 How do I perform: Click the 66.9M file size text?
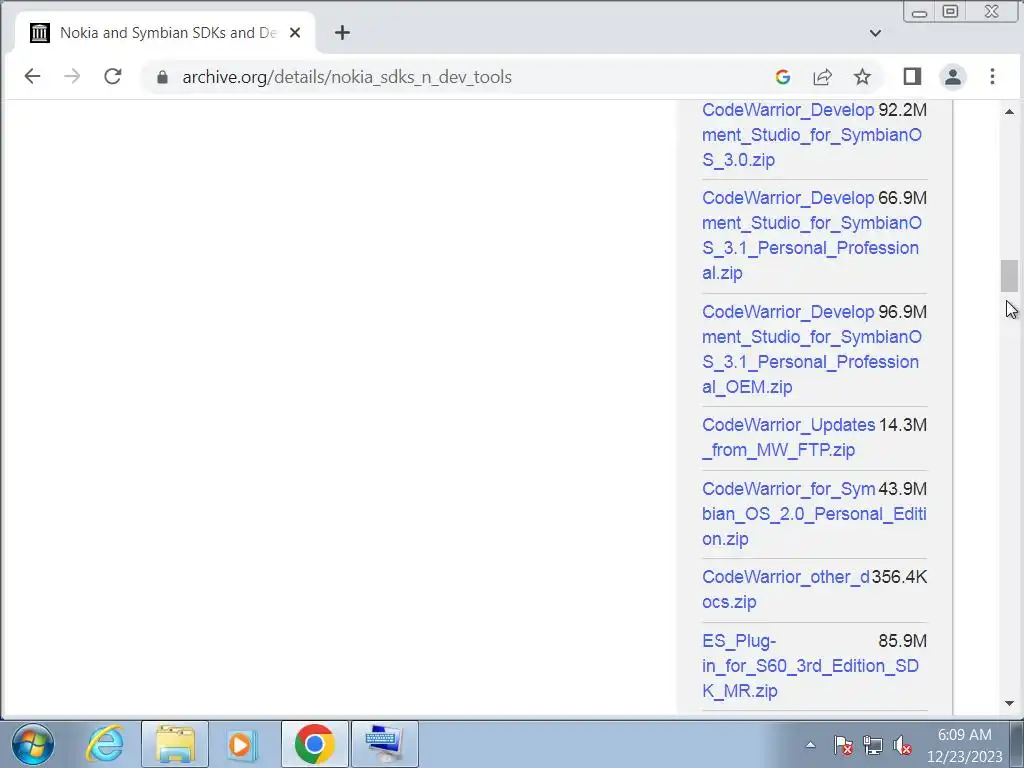click(903, 198)
